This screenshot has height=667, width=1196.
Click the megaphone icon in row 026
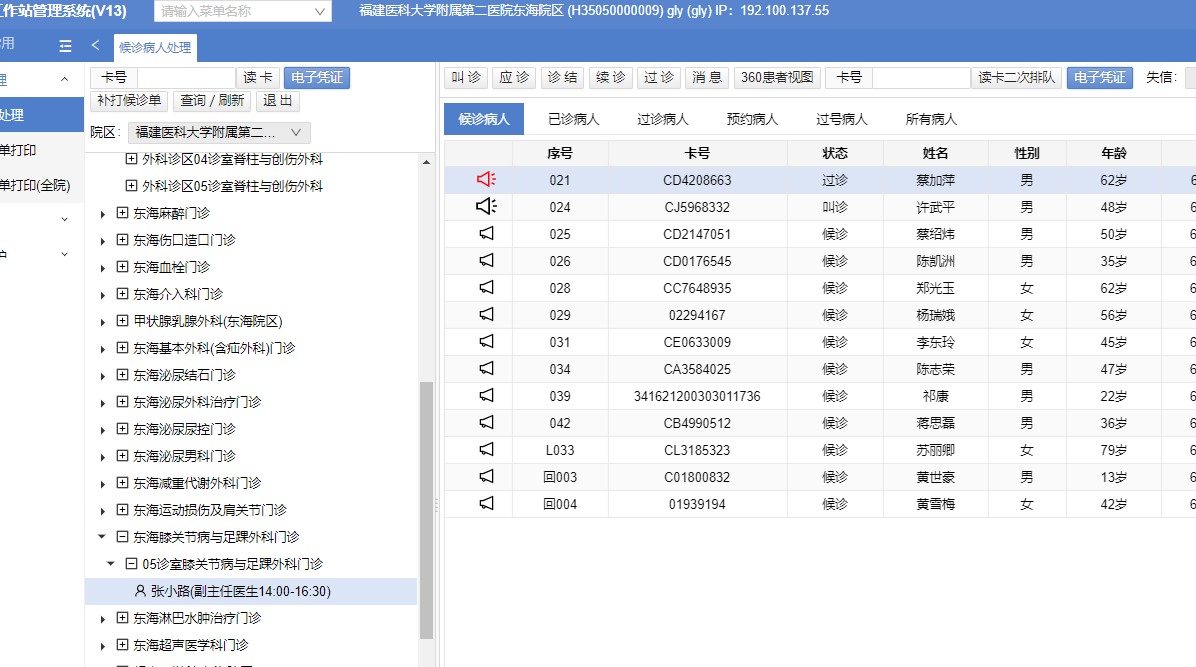coord(486,261)
